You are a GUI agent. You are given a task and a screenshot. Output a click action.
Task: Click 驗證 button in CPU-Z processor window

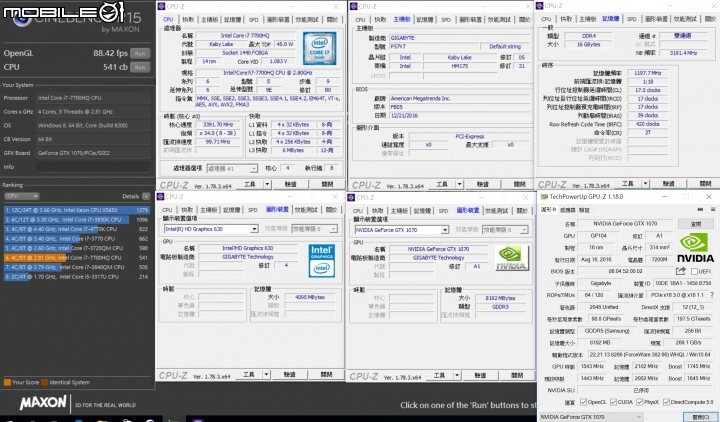point(290,184)
